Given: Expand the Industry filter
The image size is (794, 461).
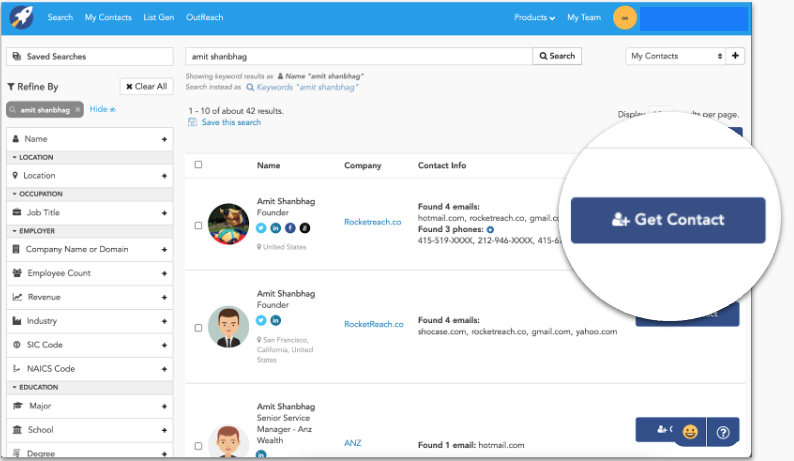Looking at the screenshot, I should pos(90,321).
